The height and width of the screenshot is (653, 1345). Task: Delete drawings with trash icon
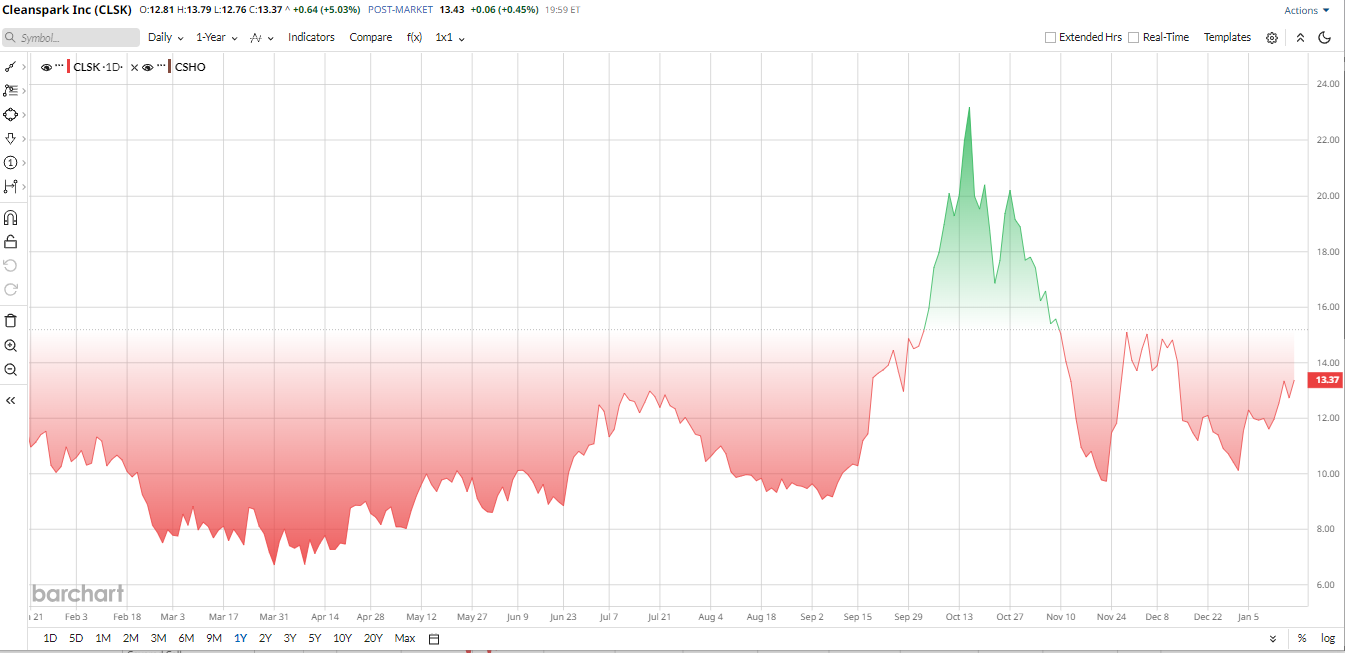(x=11, y=321)
